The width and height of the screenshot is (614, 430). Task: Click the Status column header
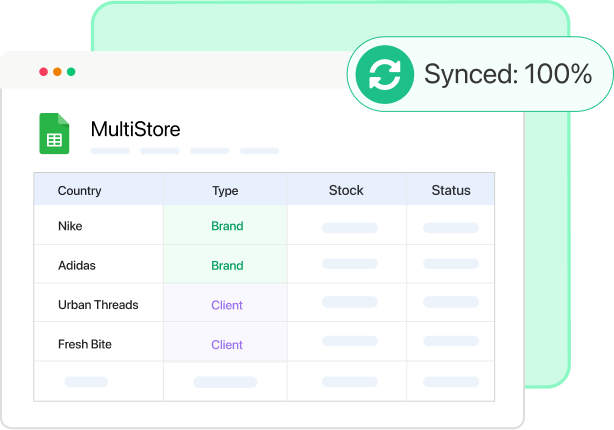450,190
